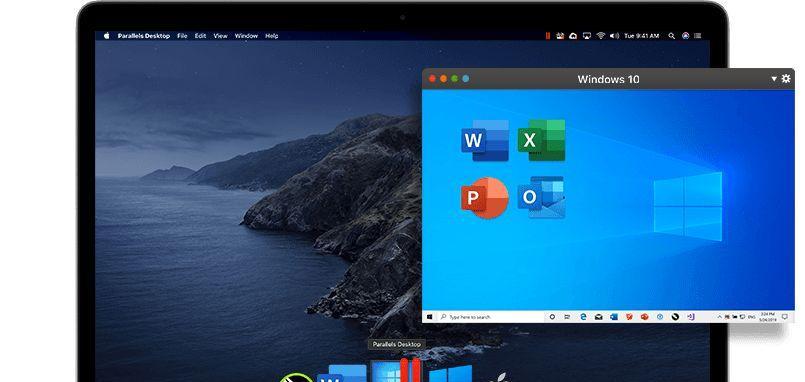This screenshot has height=382, width=805.
Task: Open Spotlight search magnifier
Action: 672,36
